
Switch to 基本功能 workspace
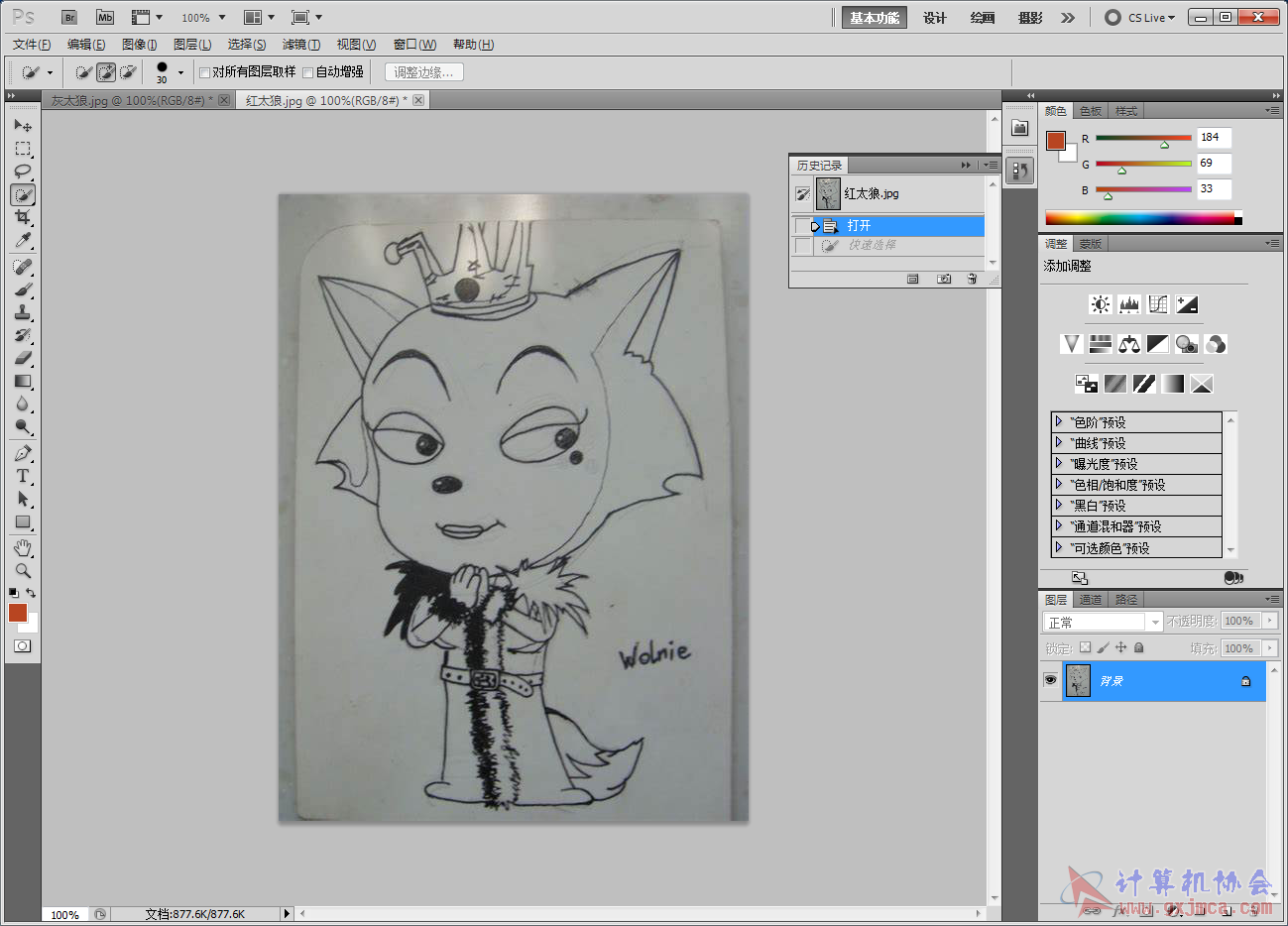coord(875,18)
